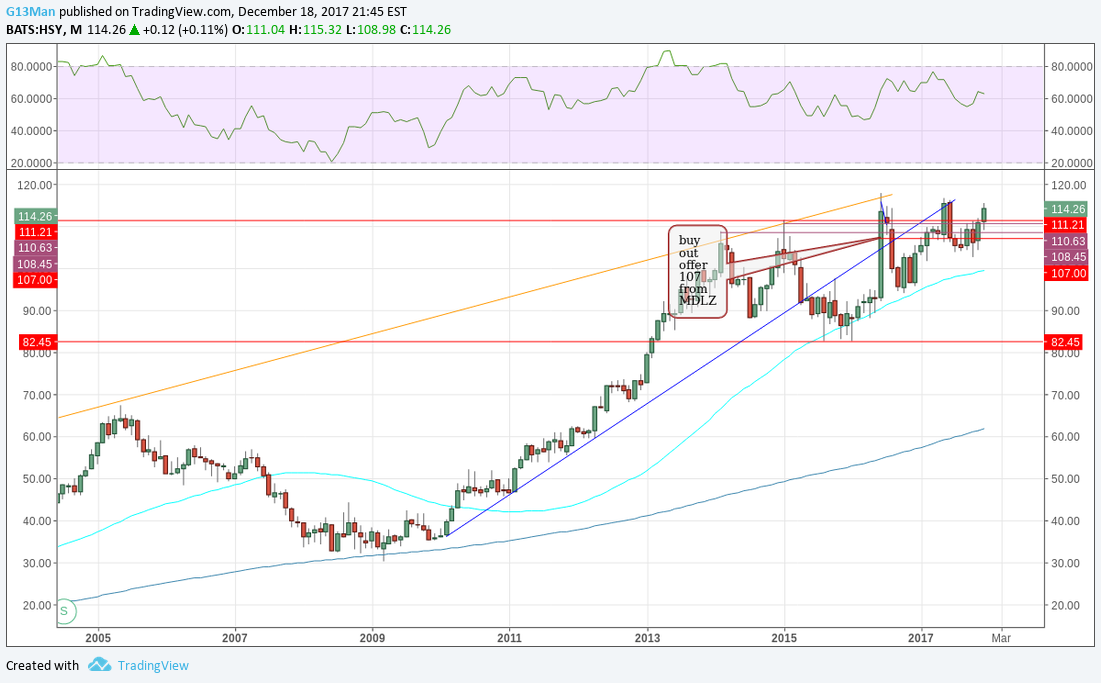The image size is (1101, 683).
Task: Click the 'Created with' footer text
Action: click(43, 665)
